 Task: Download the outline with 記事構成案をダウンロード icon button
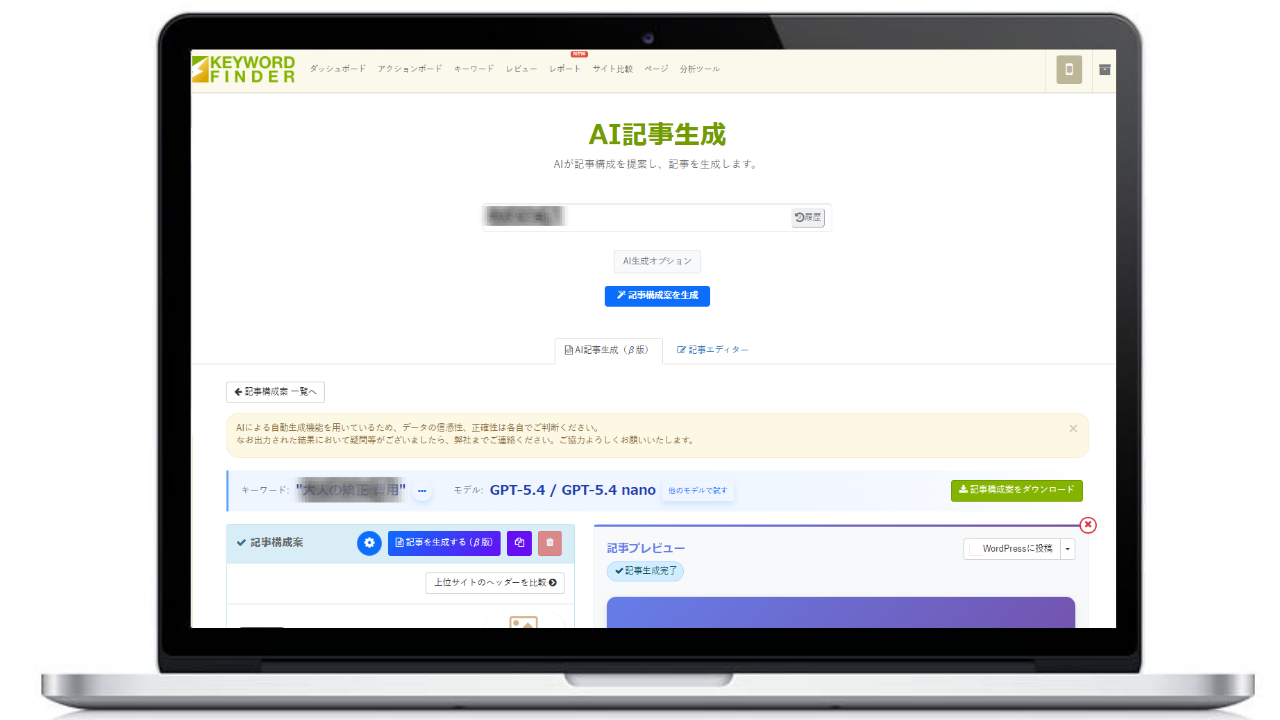[x=1016, y=490]
